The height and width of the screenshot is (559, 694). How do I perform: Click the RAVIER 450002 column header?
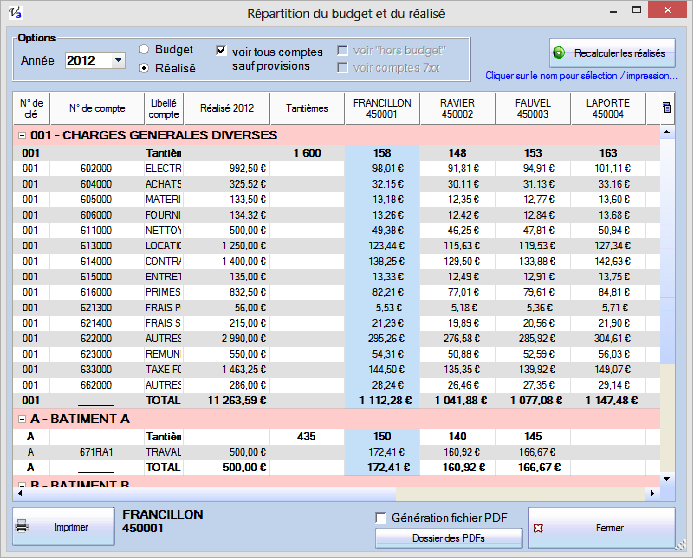pos(457,108)
